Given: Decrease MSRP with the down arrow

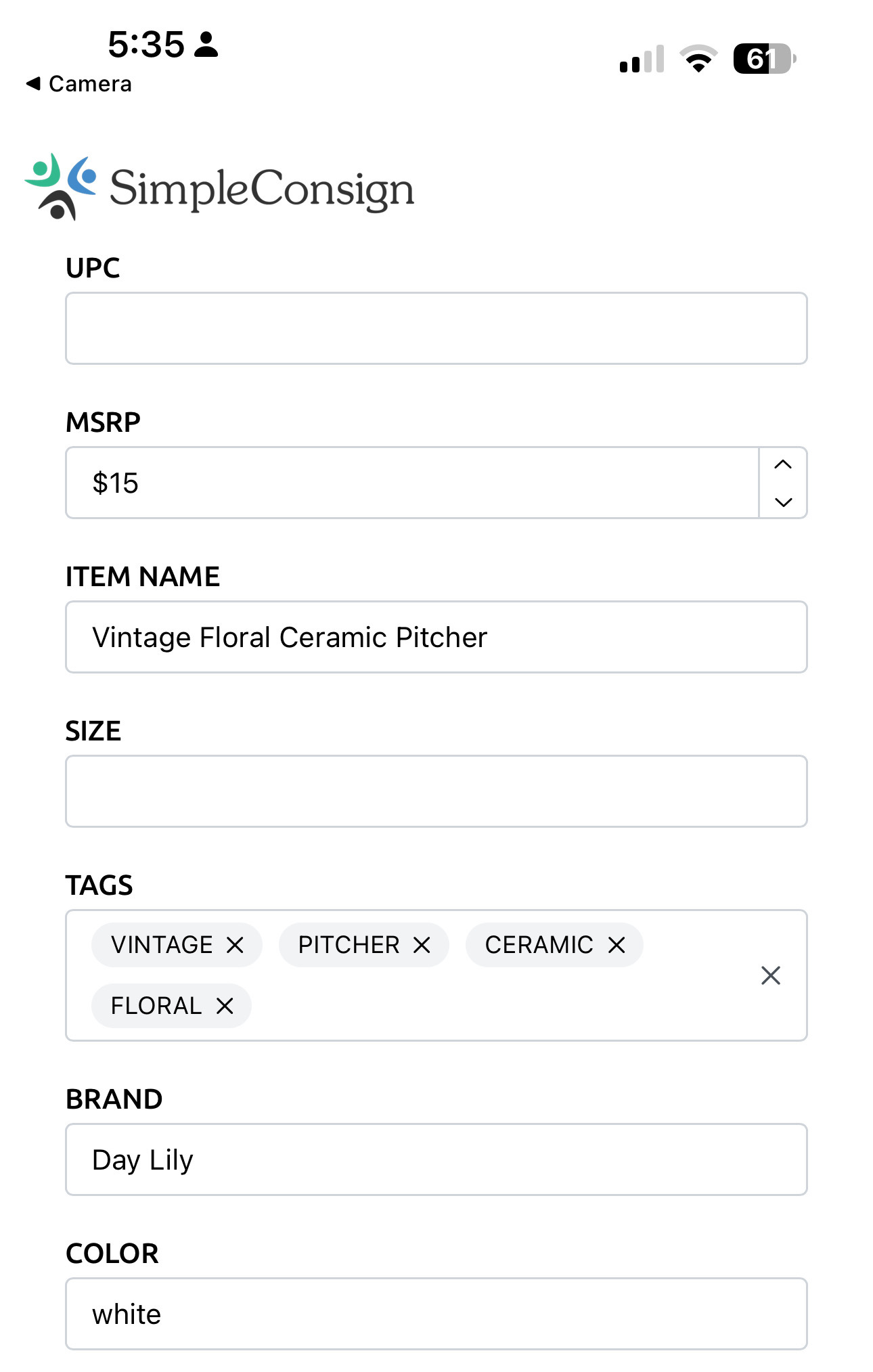Looking at the screenshot, I should pyautogui.click(x=783, y=502).
